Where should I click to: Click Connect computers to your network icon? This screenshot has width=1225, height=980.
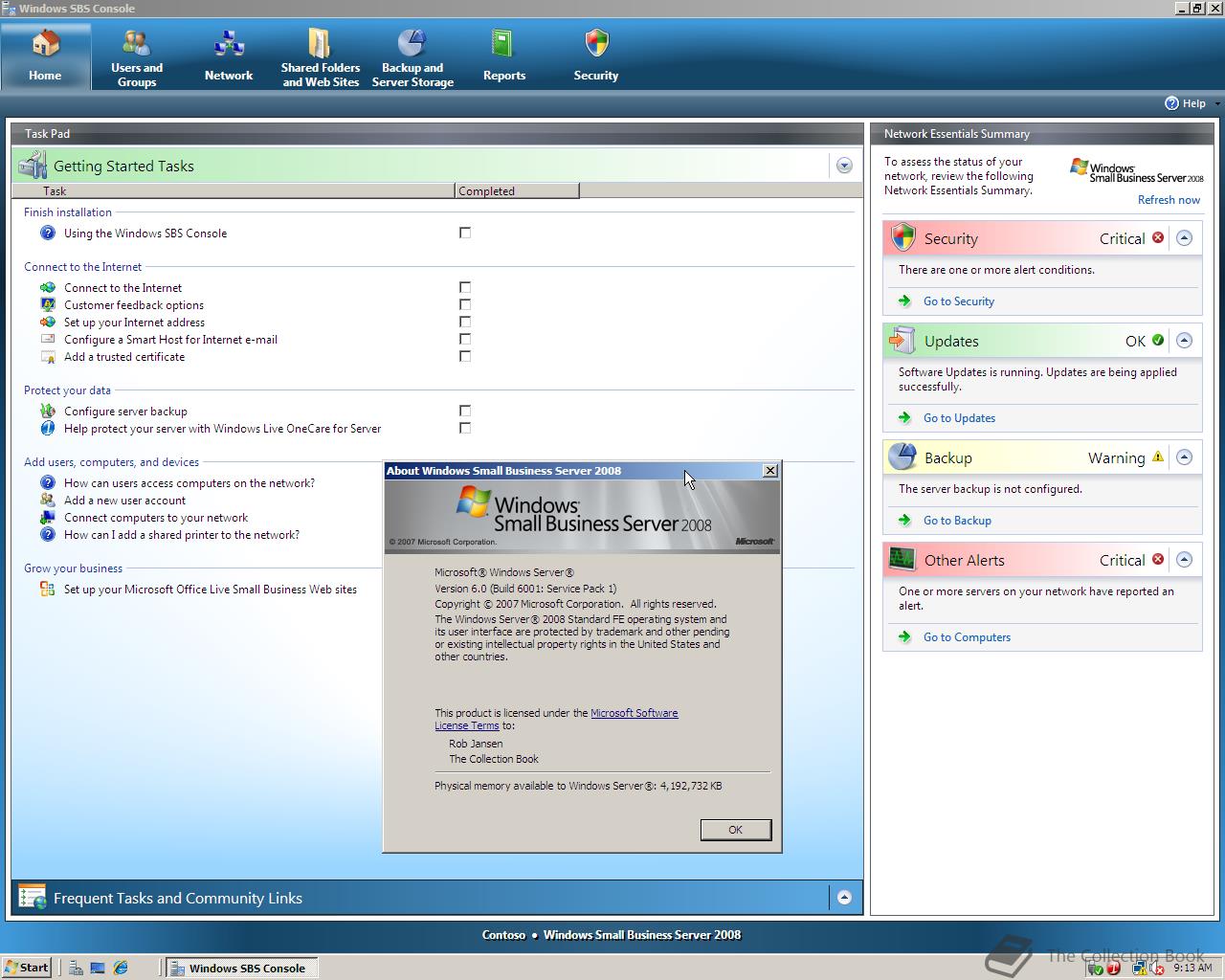click(x=48, y=517)
